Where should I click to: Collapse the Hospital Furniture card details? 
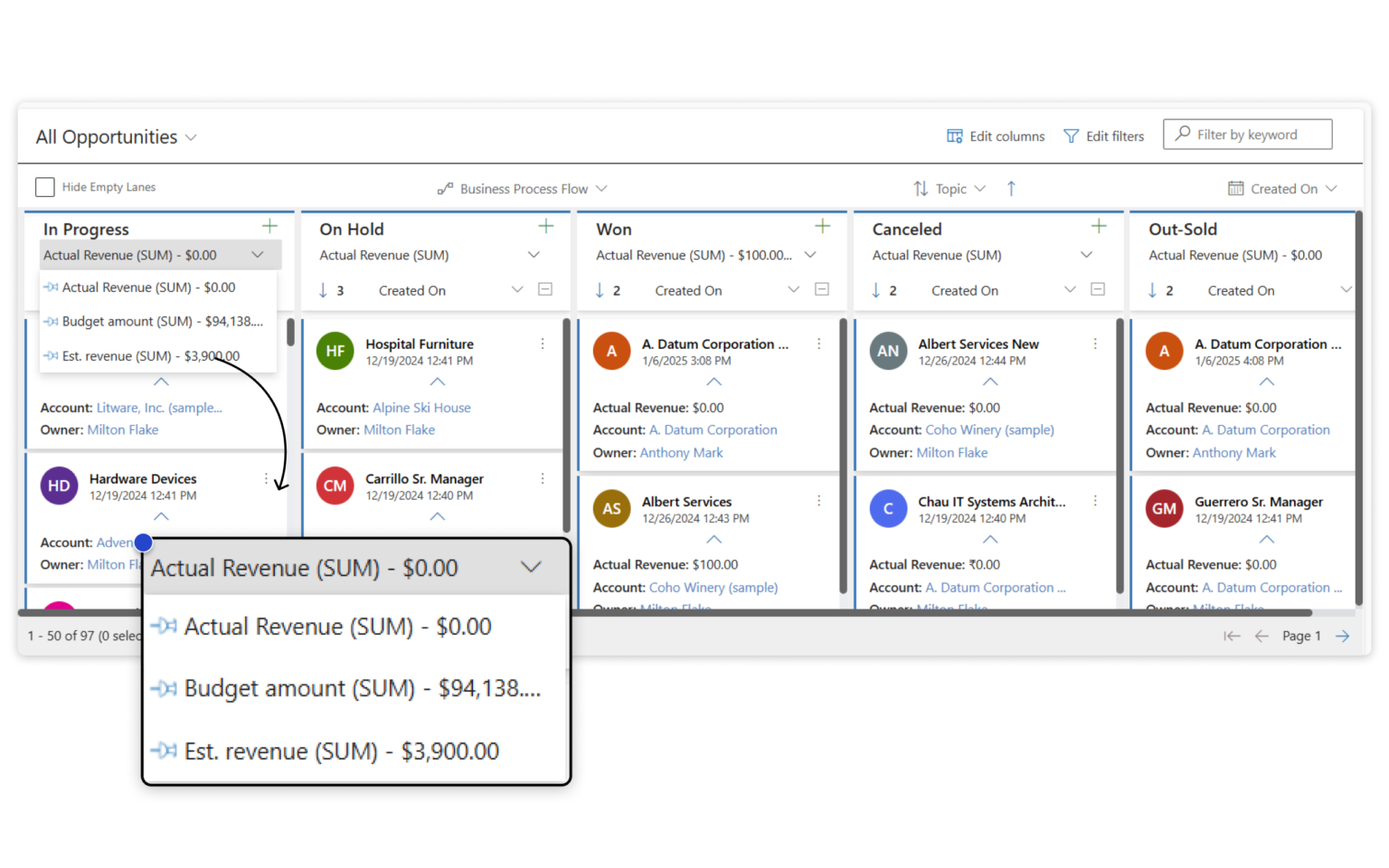coord(438,382)
